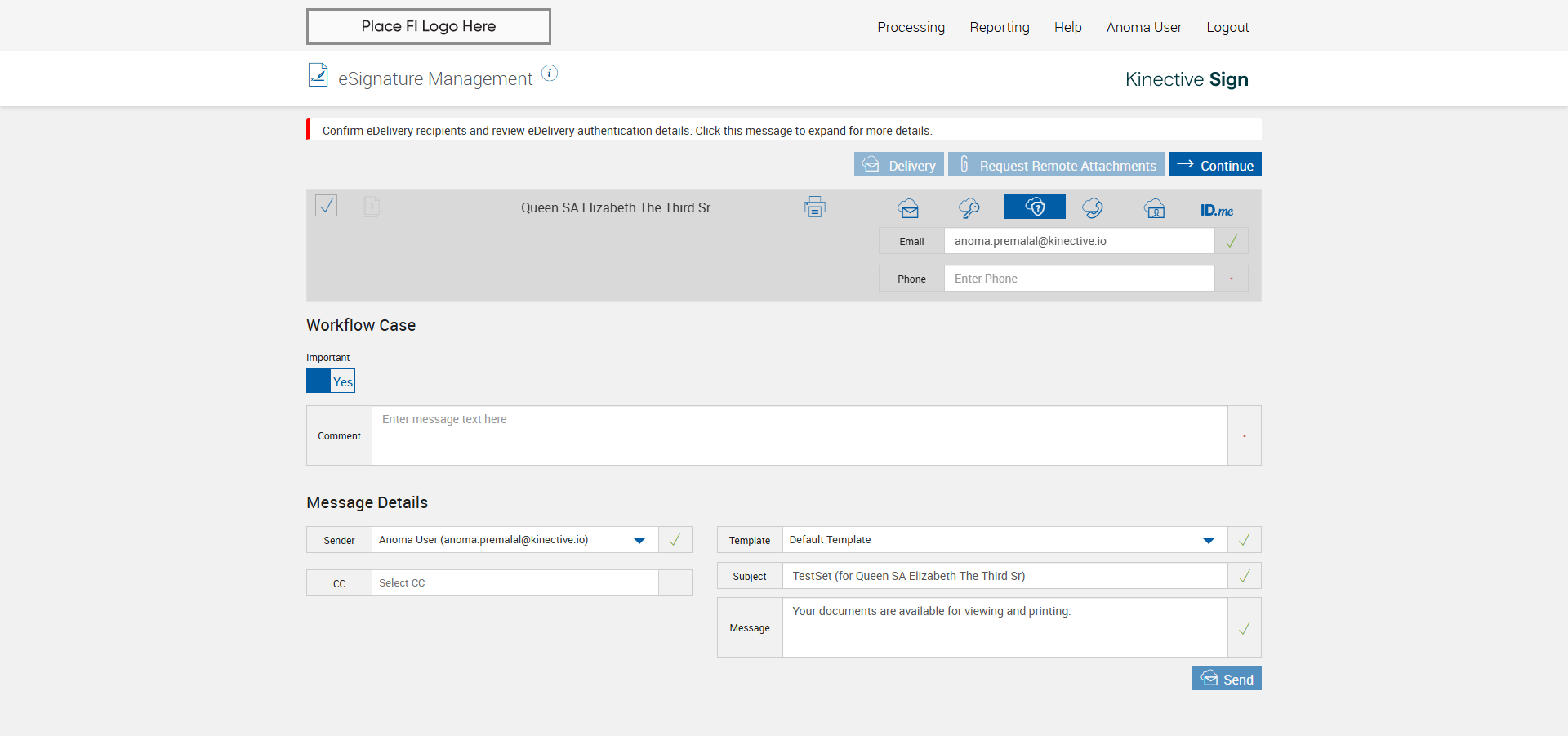
Task: Select the shield question authentication icon
Action: pos(1035,207)
